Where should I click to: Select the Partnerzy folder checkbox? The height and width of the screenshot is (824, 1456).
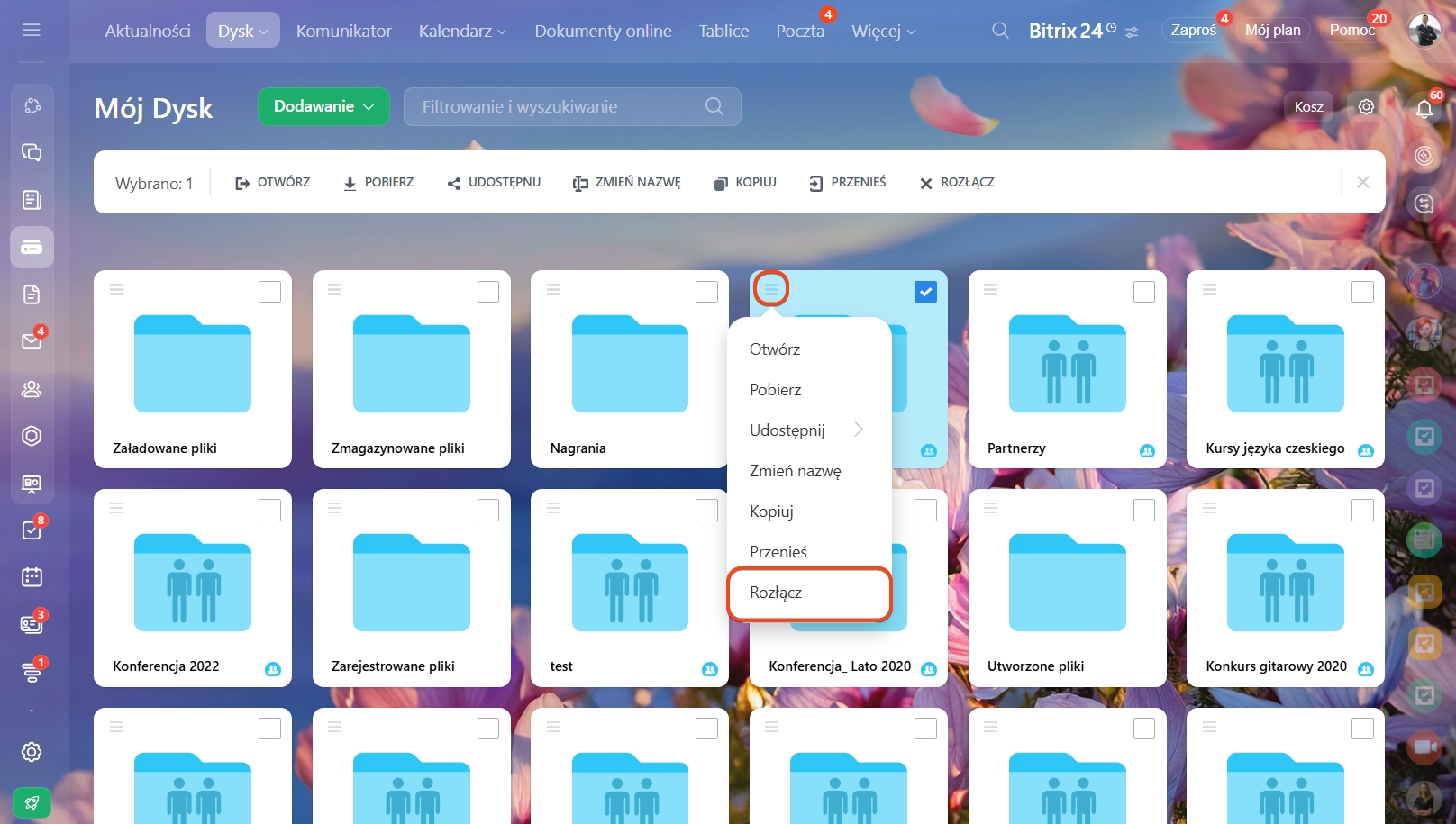click(1144, 292)
